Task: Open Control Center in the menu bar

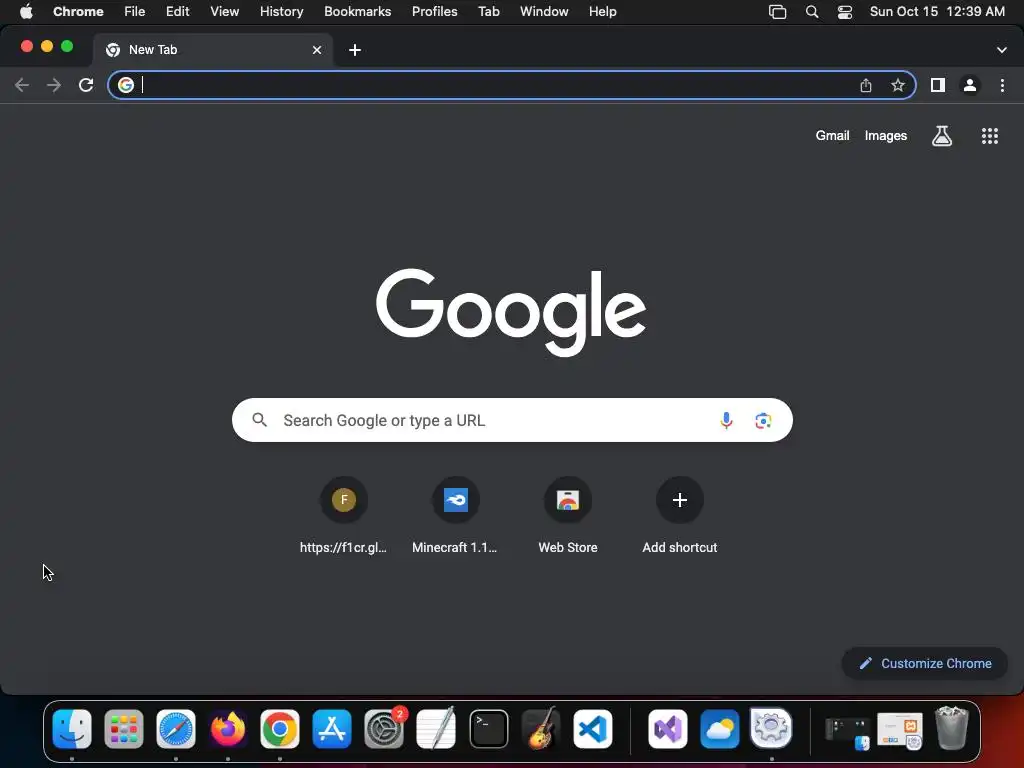Action: click(844, 12)
